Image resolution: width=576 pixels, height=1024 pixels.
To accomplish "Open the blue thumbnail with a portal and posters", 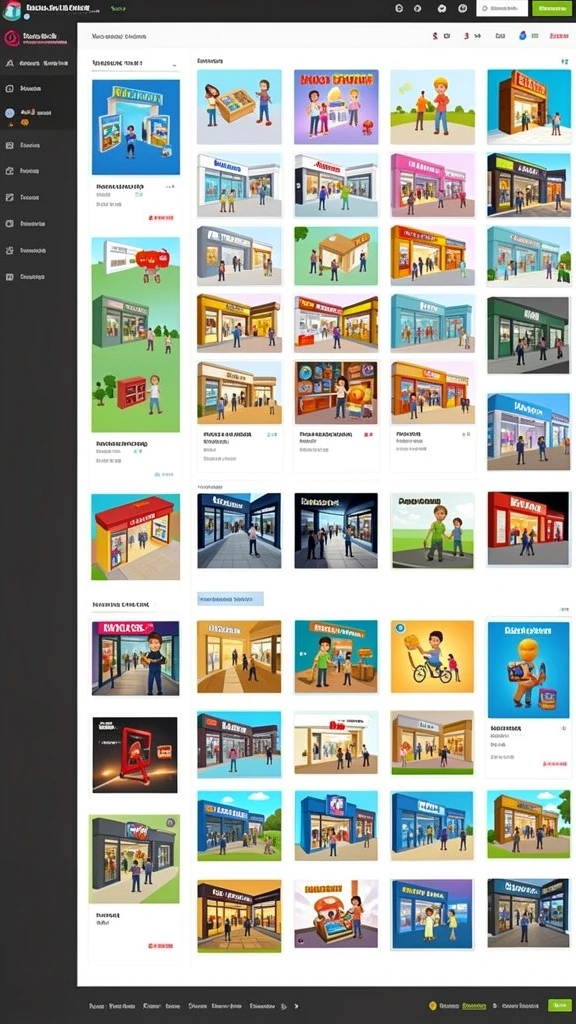I will [136, 127].
